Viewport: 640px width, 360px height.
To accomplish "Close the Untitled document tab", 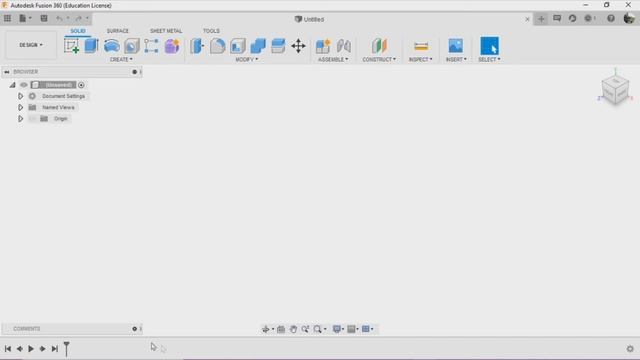I will tap(527, 19).
